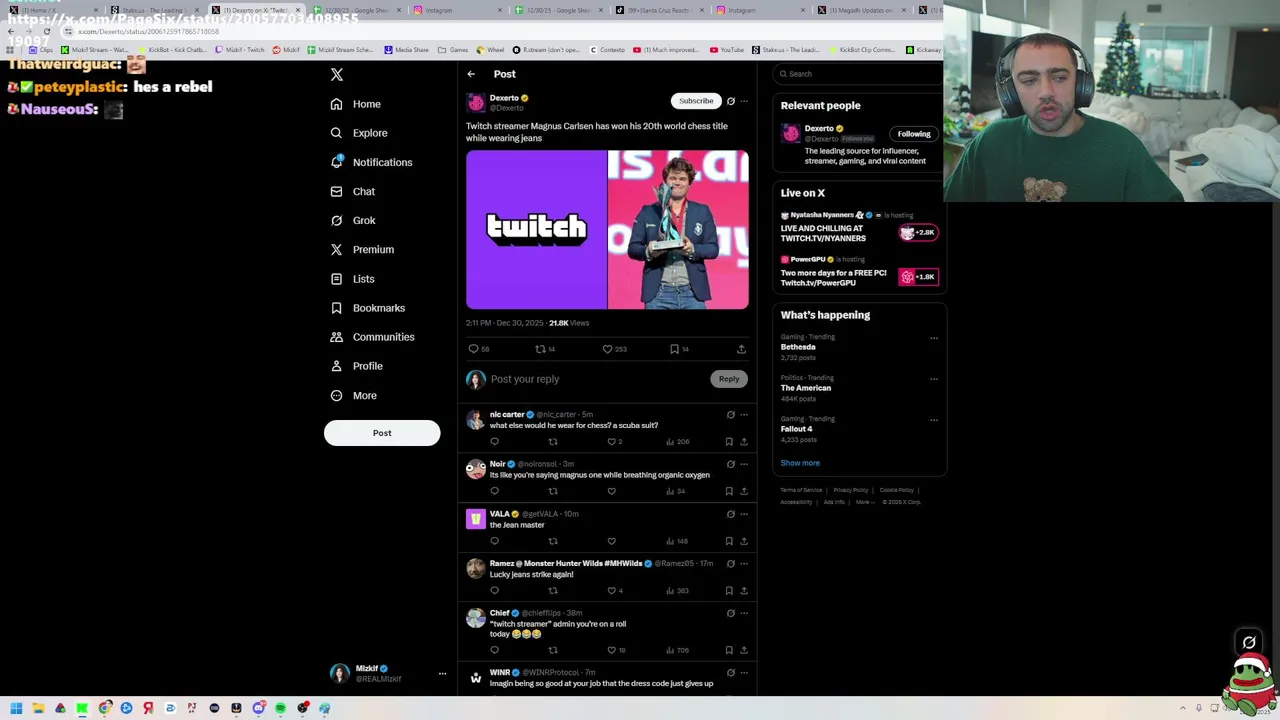This screenshot has height=720, width=1280.
Task: Open Explore in the sidebar
Action: 359,133
